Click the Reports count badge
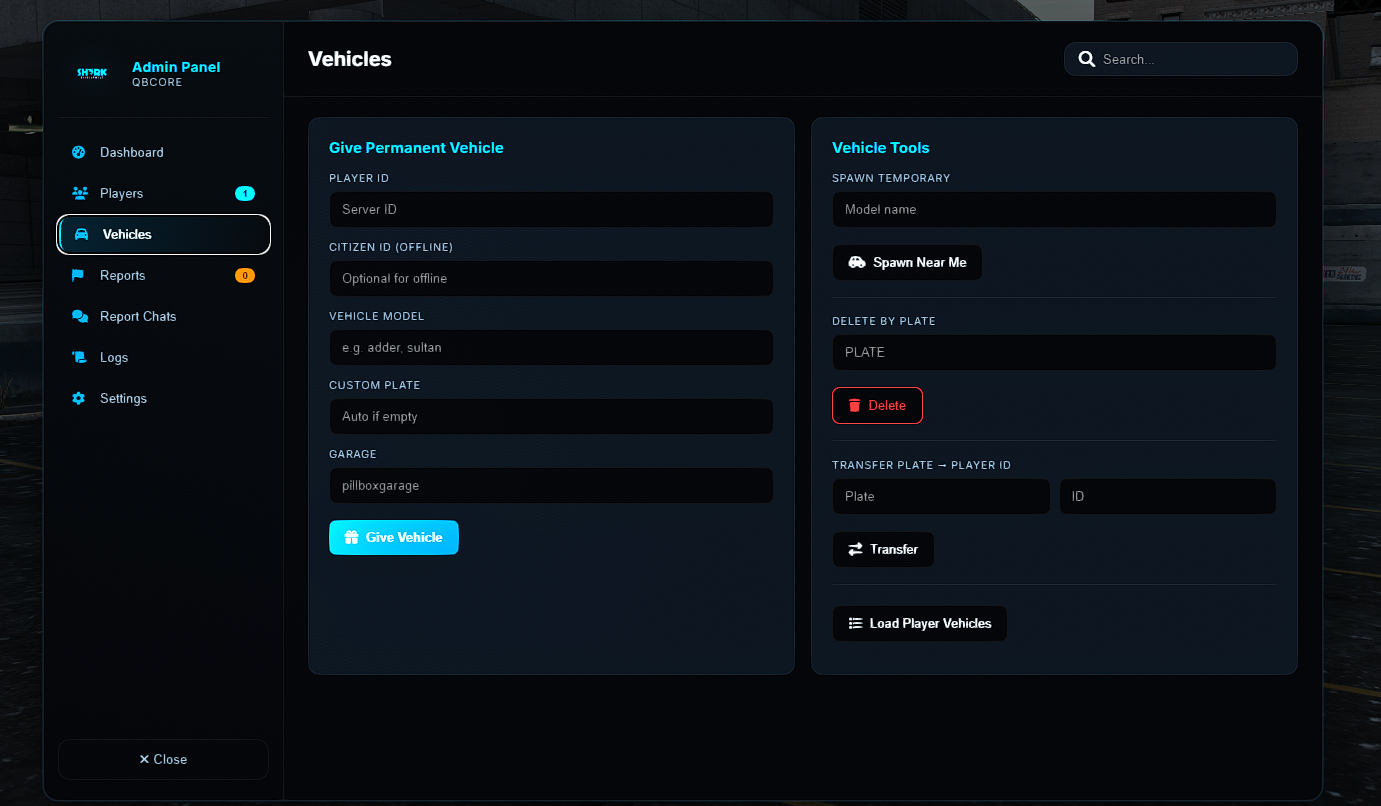The image size is (1381, 806). click(x=245, y=275)
